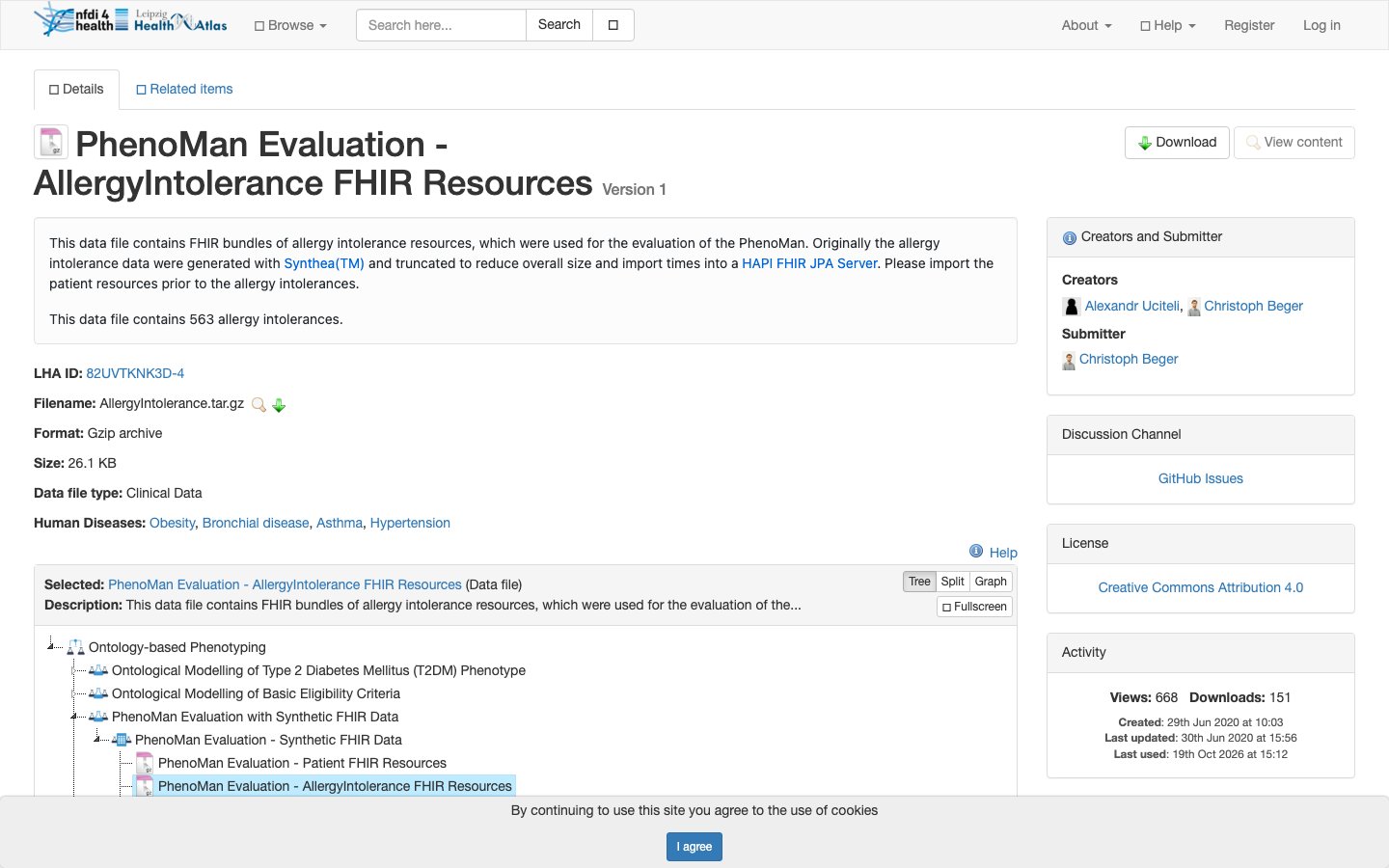Viewport: 1389px width, 868px height.
Task: Collapse the PhenoMan Evaluation - Synthetic FHIR Data node
Action: pyautogui.click(x=97, y=740)
